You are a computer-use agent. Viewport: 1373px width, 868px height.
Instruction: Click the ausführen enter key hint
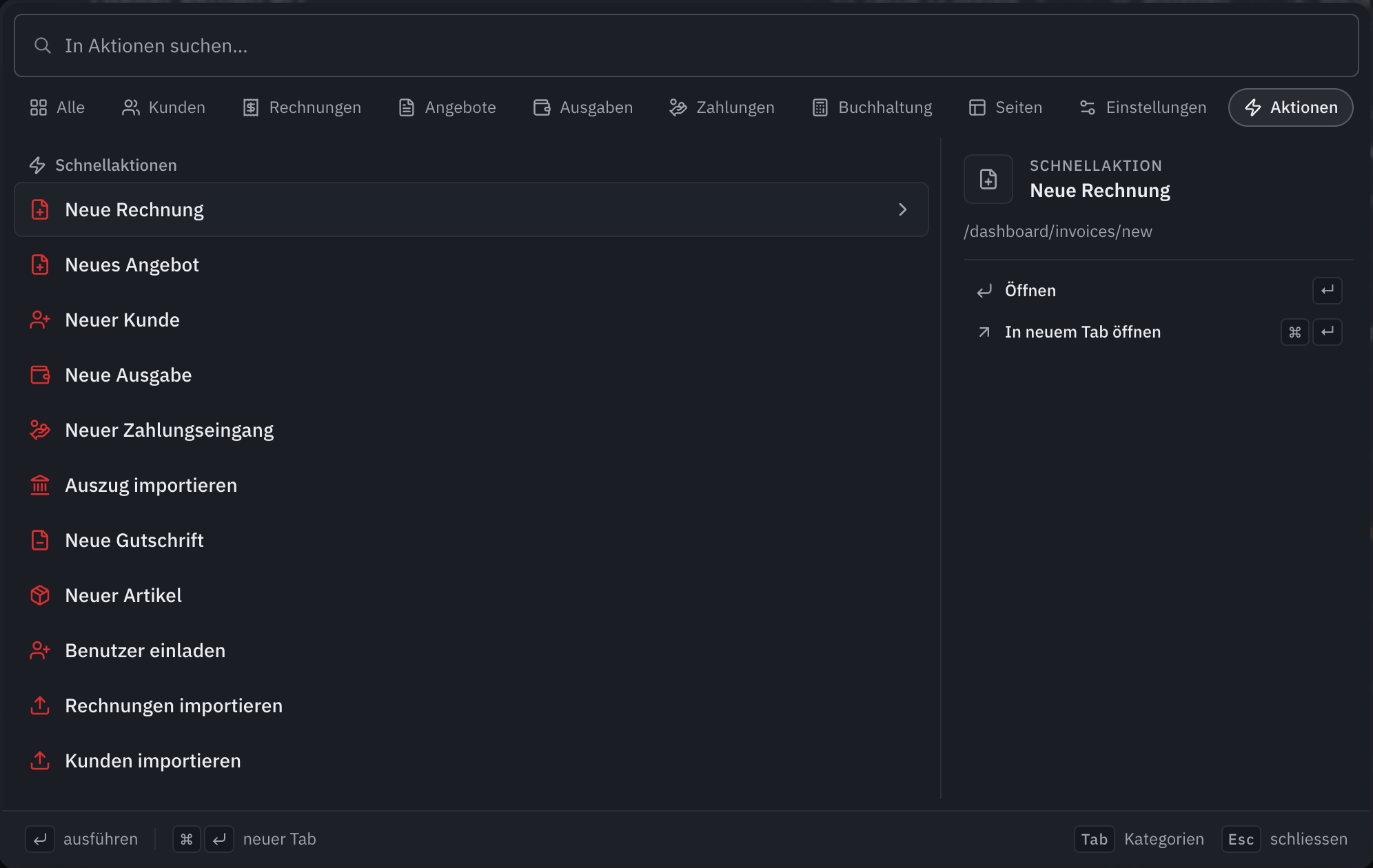(x=40, y=839)
